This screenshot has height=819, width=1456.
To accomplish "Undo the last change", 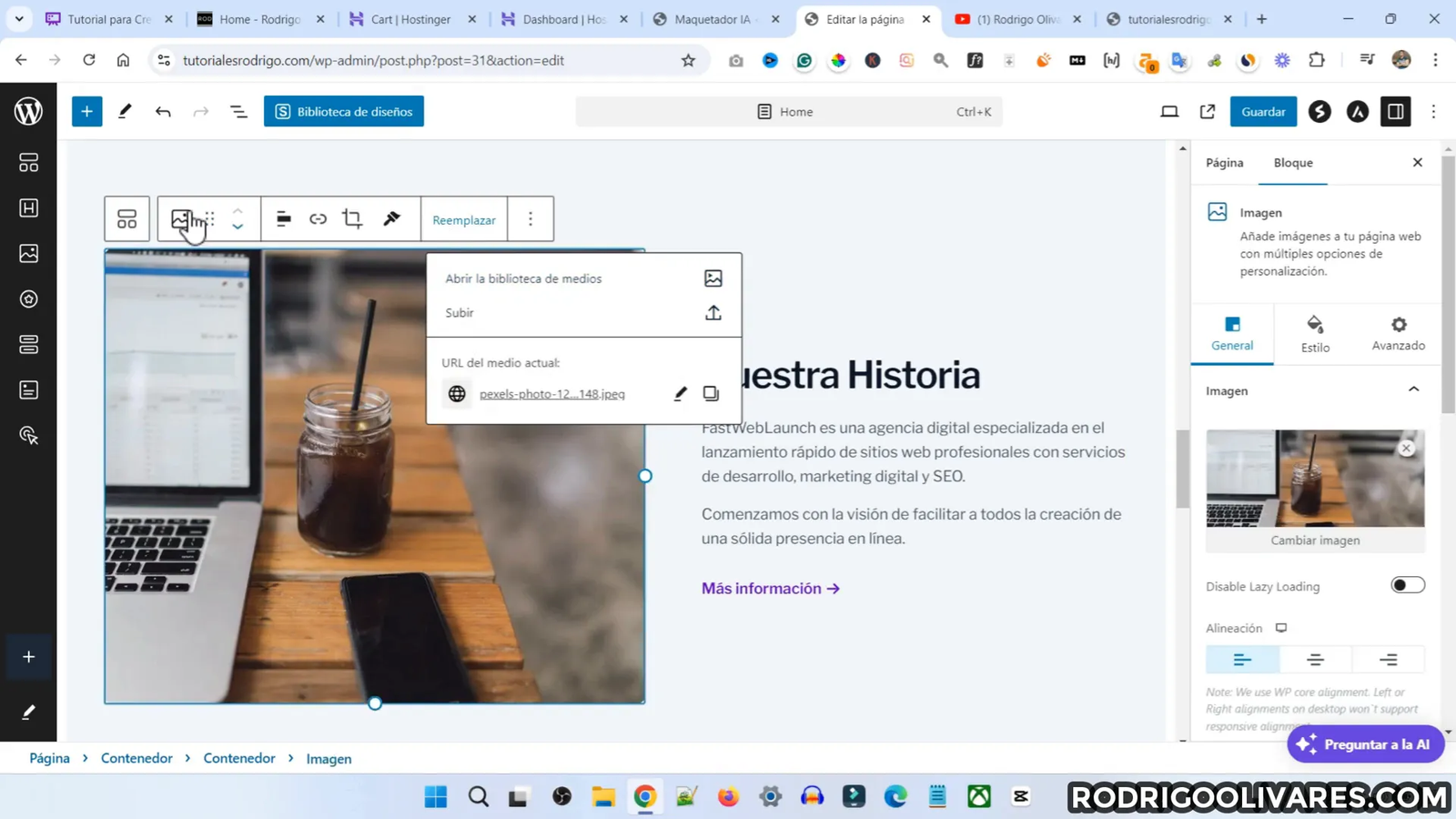I will point(163,111).
